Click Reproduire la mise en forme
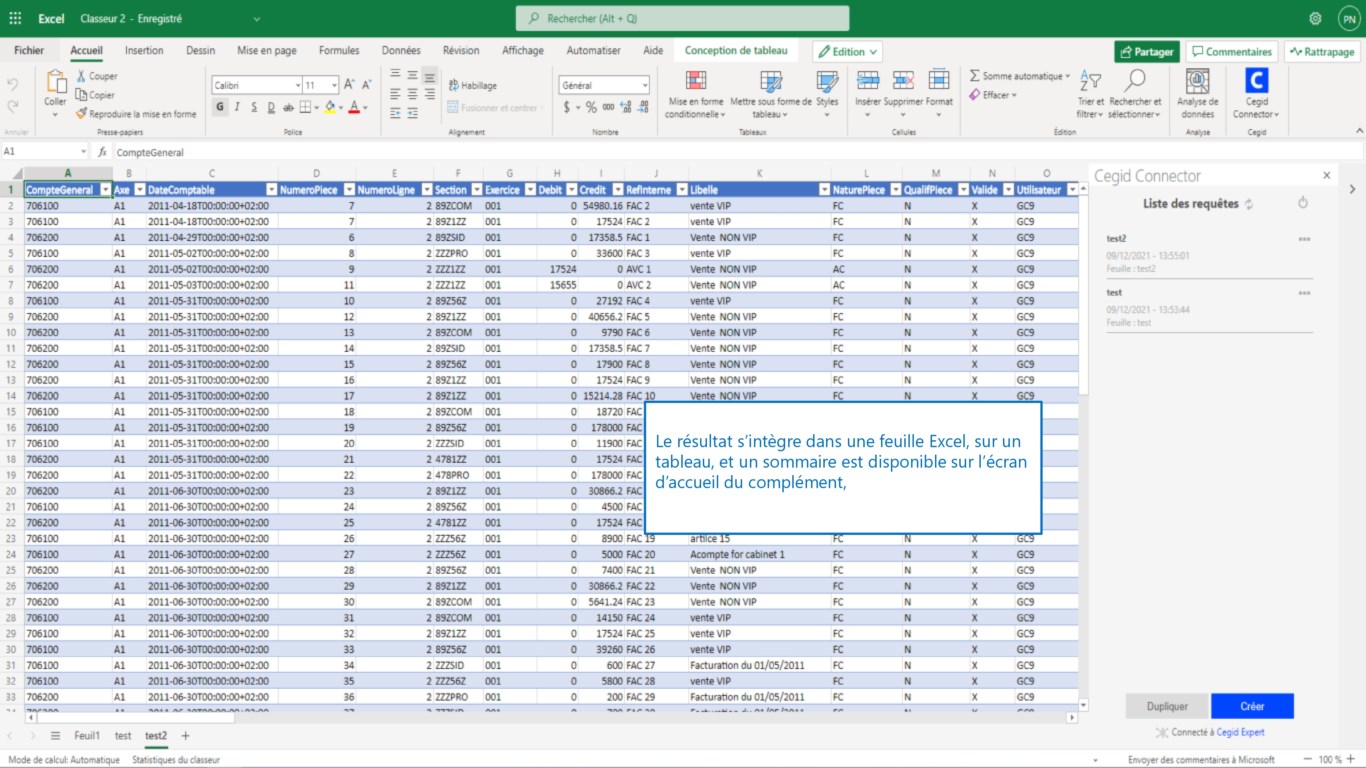 (136, 114)
